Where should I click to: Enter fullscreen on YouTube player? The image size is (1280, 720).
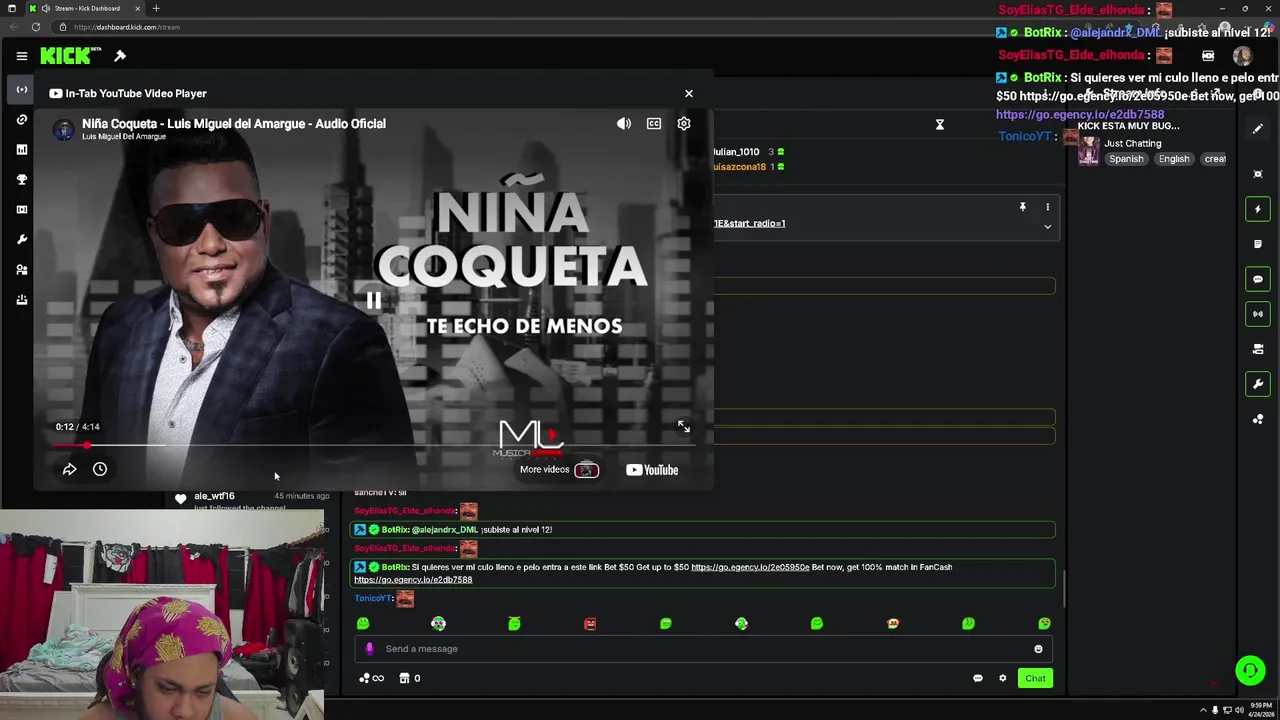click(684, 427)
